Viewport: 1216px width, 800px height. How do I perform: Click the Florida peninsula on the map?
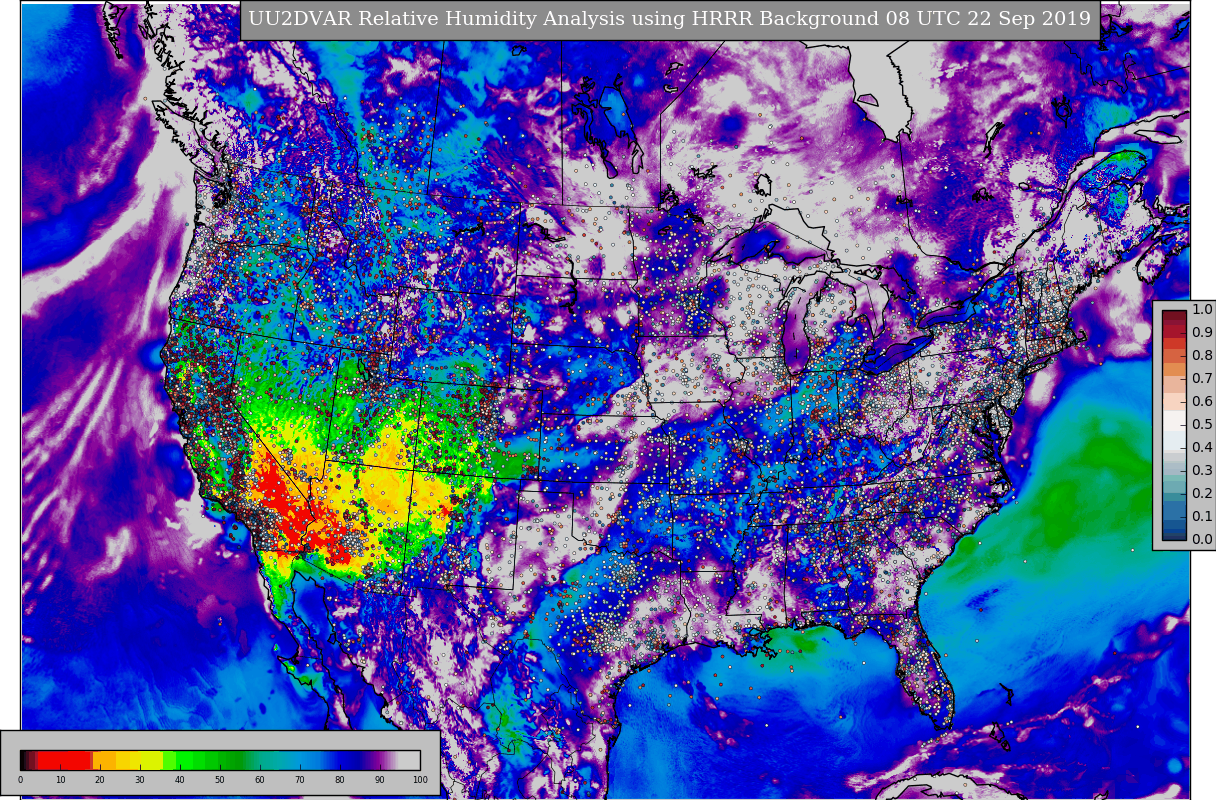(925, 670)
